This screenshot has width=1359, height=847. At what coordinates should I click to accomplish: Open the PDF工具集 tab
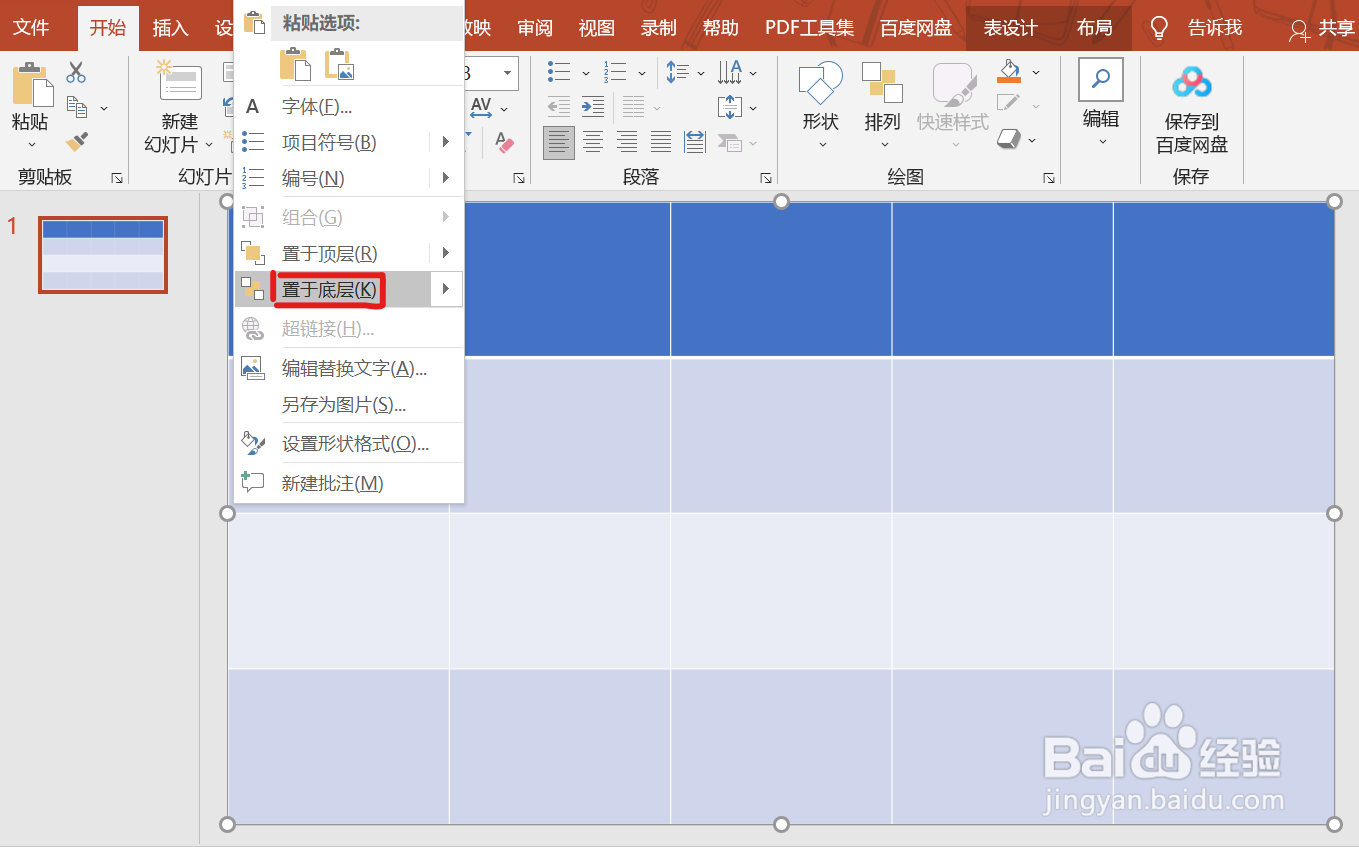click(810, 28)
